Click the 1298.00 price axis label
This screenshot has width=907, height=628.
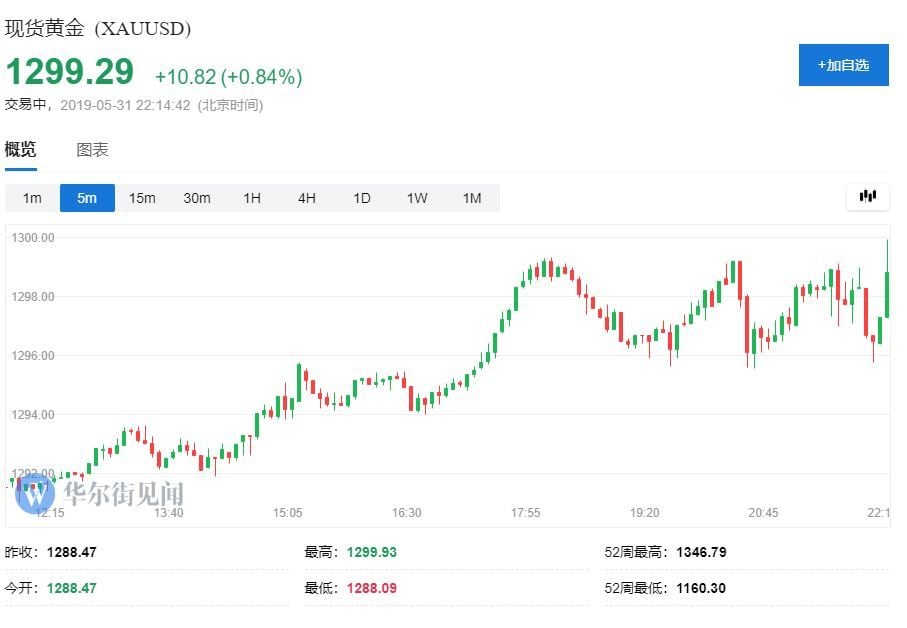[33, 297]
